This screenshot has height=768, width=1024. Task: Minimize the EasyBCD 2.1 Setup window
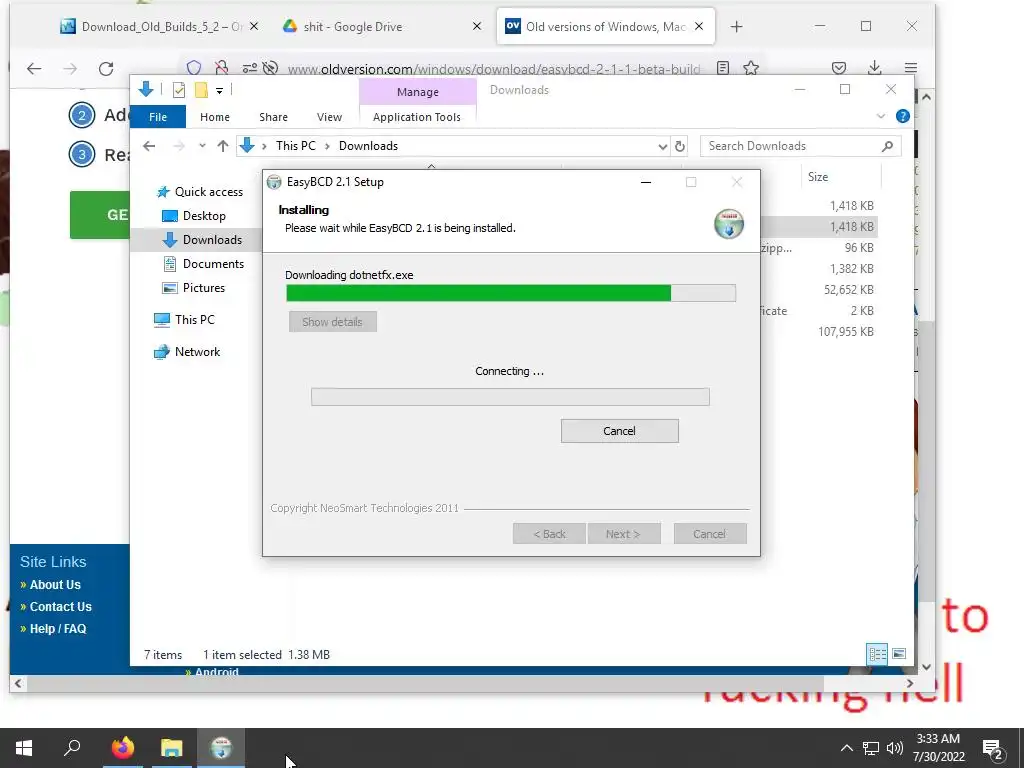point(646,182)
